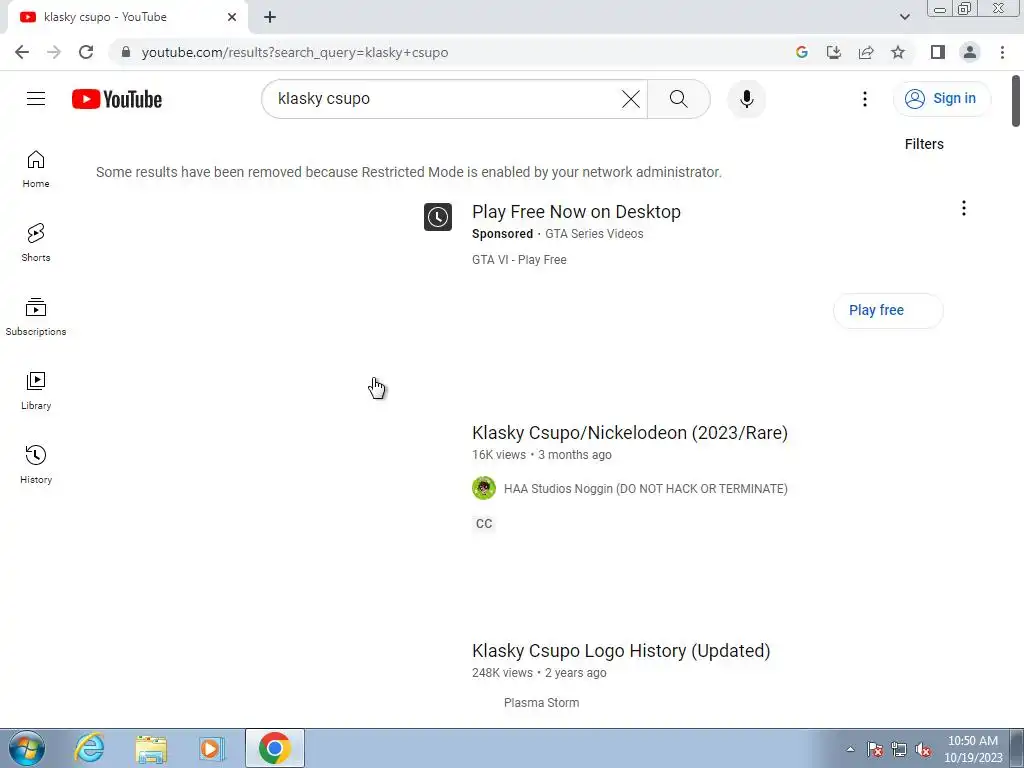This screenshot has height=768, width=1024.
Task: Click the magnifying glass search button
Action: click(679, 99)
